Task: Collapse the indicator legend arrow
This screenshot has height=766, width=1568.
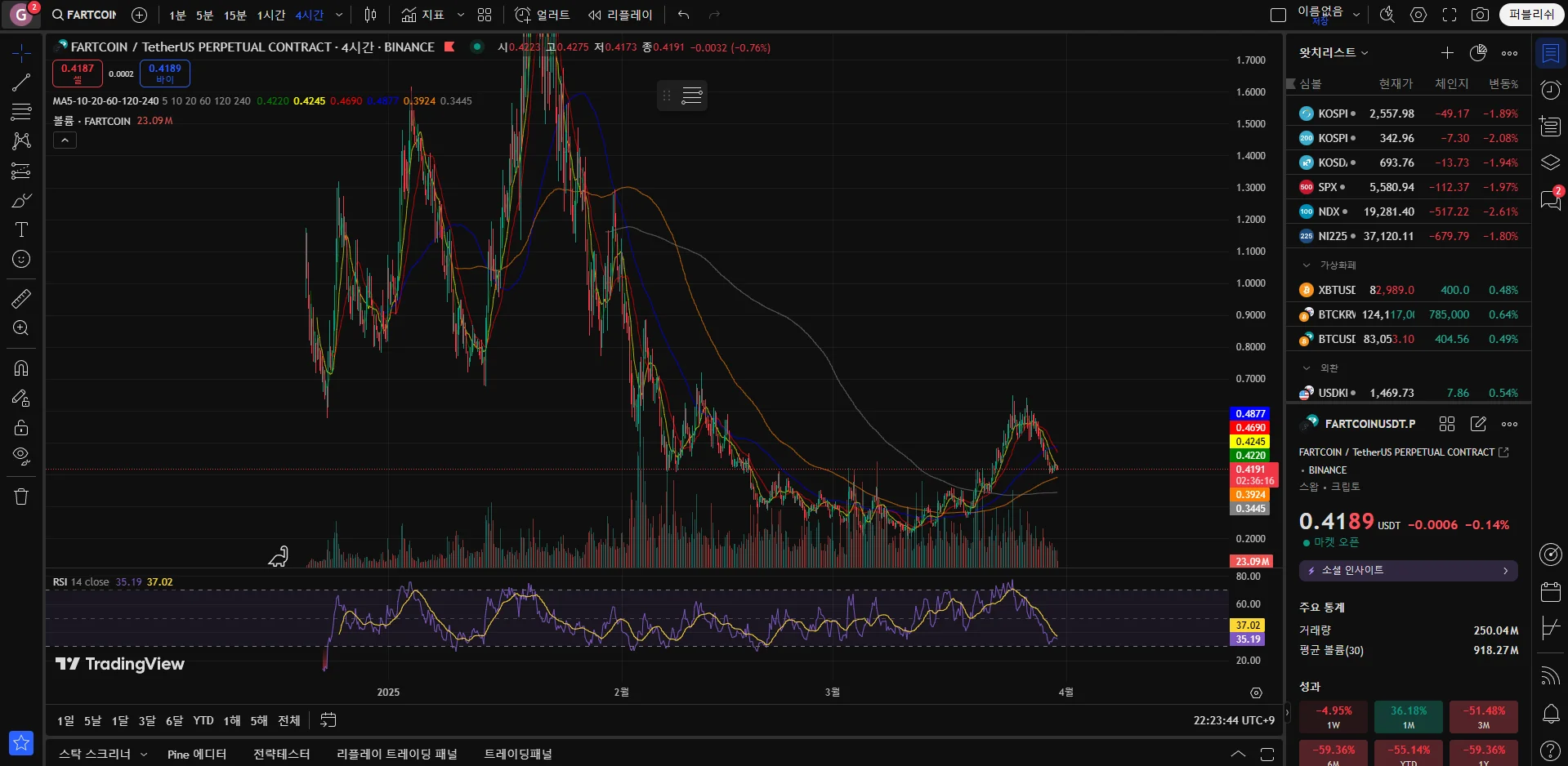Action: [x=65, y=140]
